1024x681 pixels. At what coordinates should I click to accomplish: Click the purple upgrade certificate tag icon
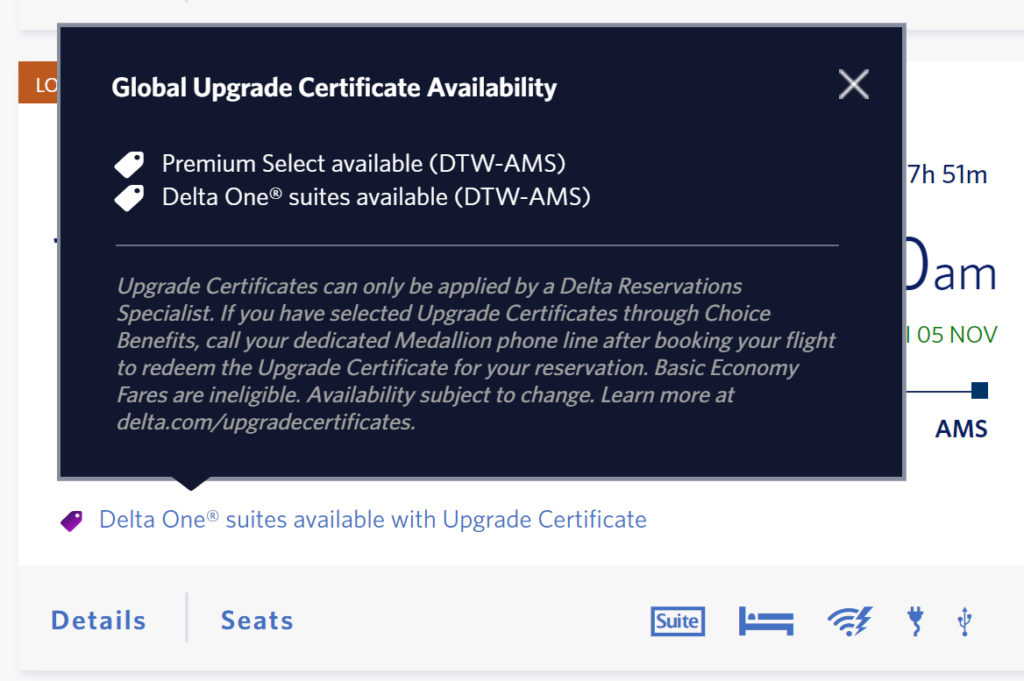point(70,519)
